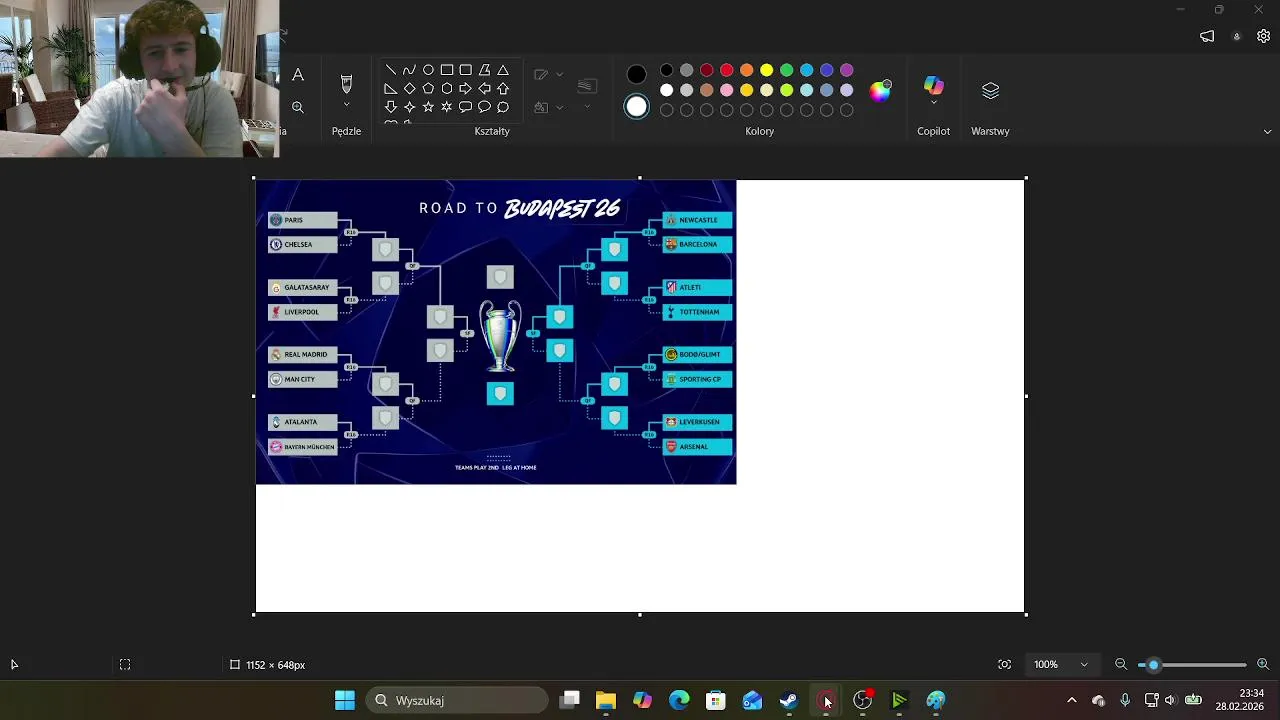The height and width of the screenshot is (720, 1280).
Task: Choose the yellow palette color
Action: coord(767,70)
